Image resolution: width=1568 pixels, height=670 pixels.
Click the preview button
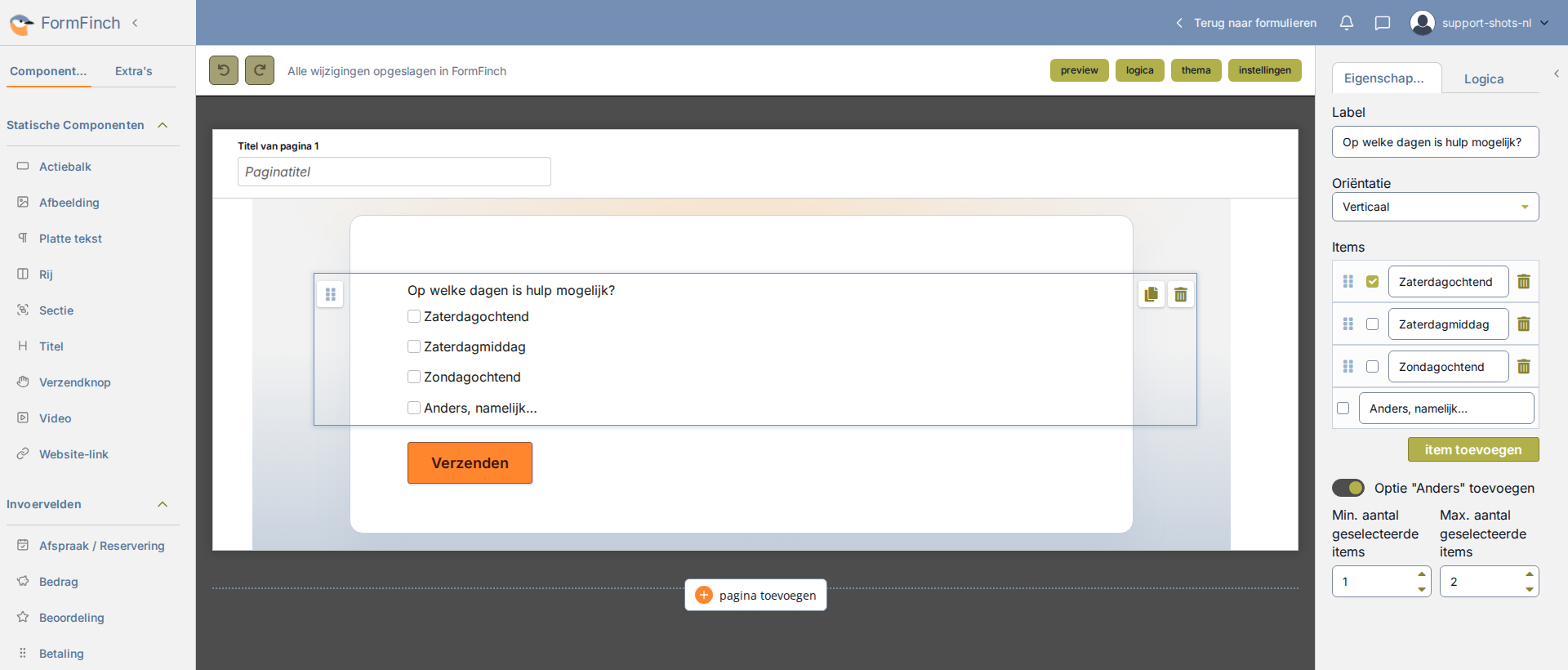pos(1080,70)
